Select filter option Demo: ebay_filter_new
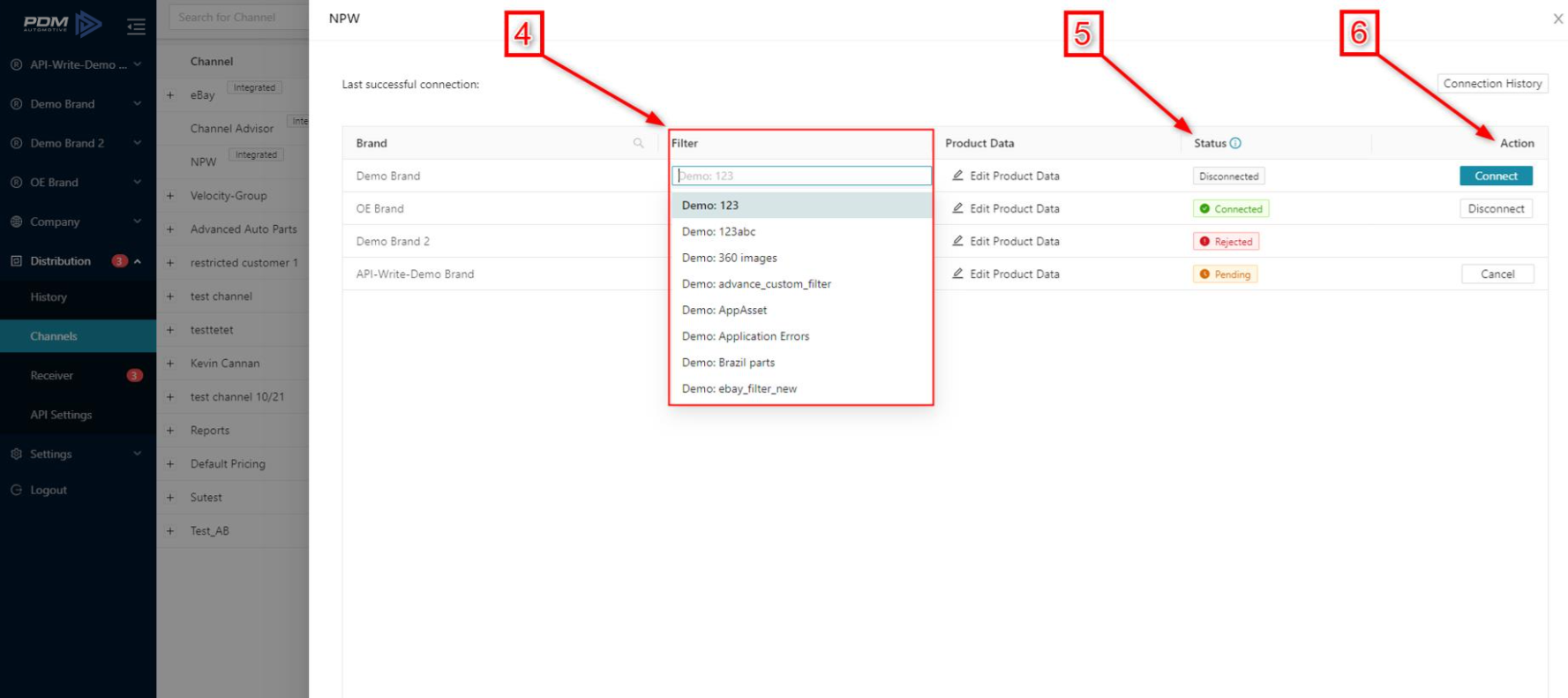This screenshot has width=1568, height=698. [x=801, y=388]
